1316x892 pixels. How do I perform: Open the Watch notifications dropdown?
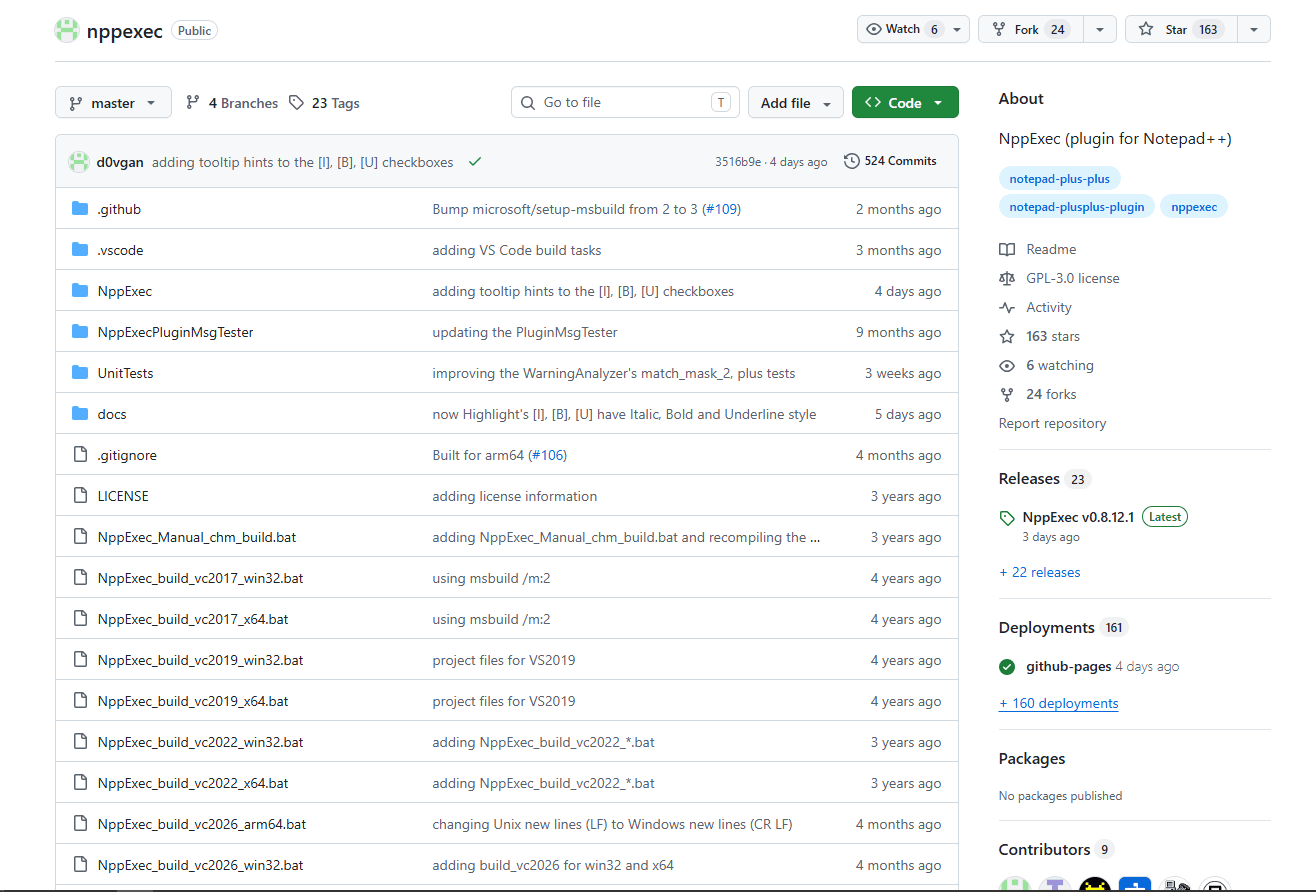pyautogui.click(x=913, y=29)
